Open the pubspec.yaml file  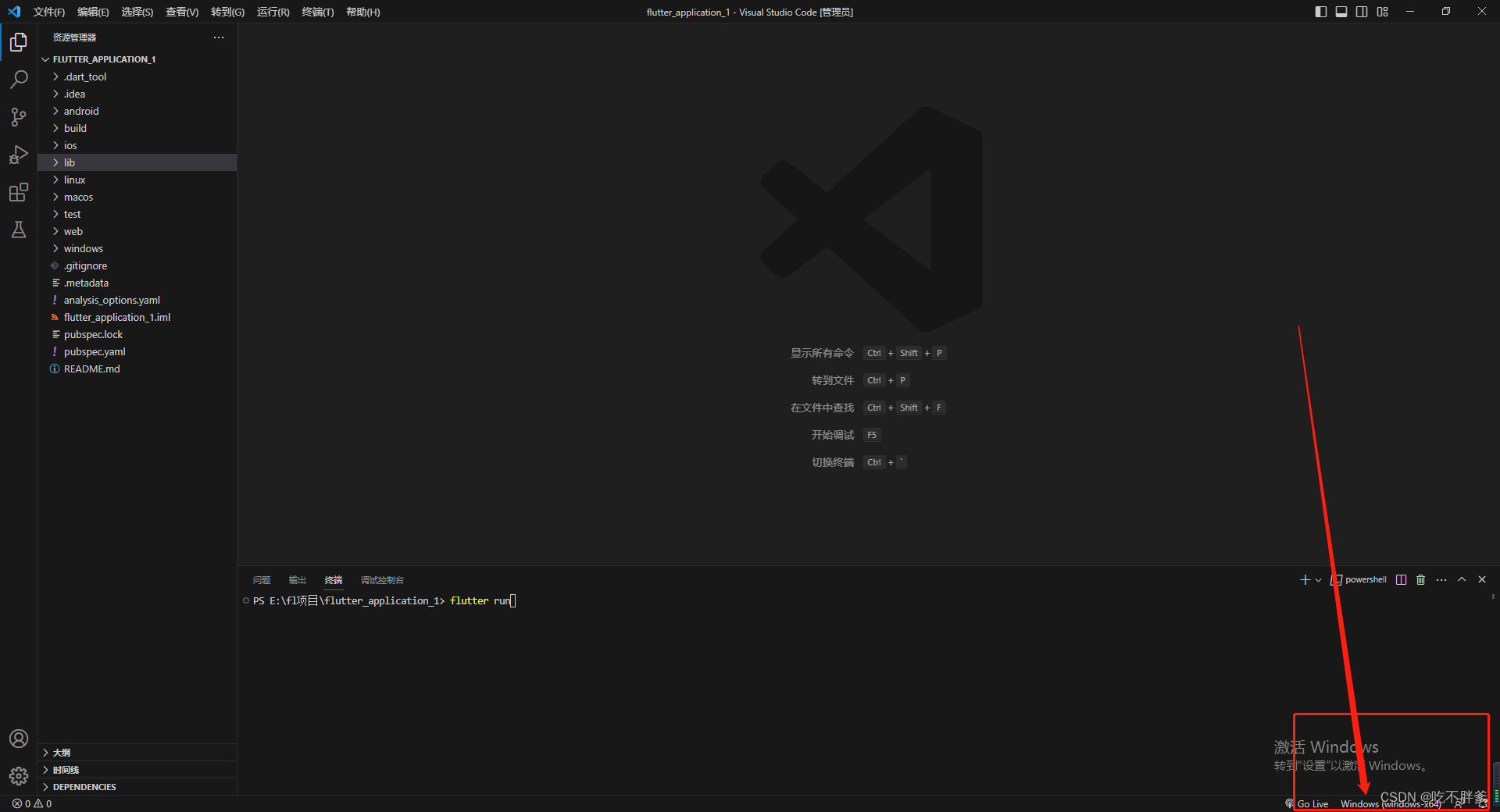pos(137,351)
